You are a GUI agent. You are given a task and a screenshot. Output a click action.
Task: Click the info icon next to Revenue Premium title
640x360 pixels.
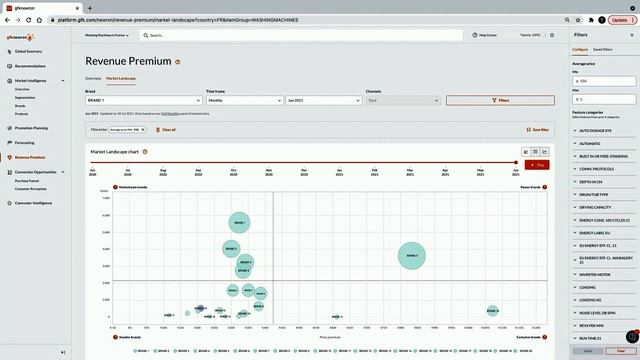tap(178, 62)
